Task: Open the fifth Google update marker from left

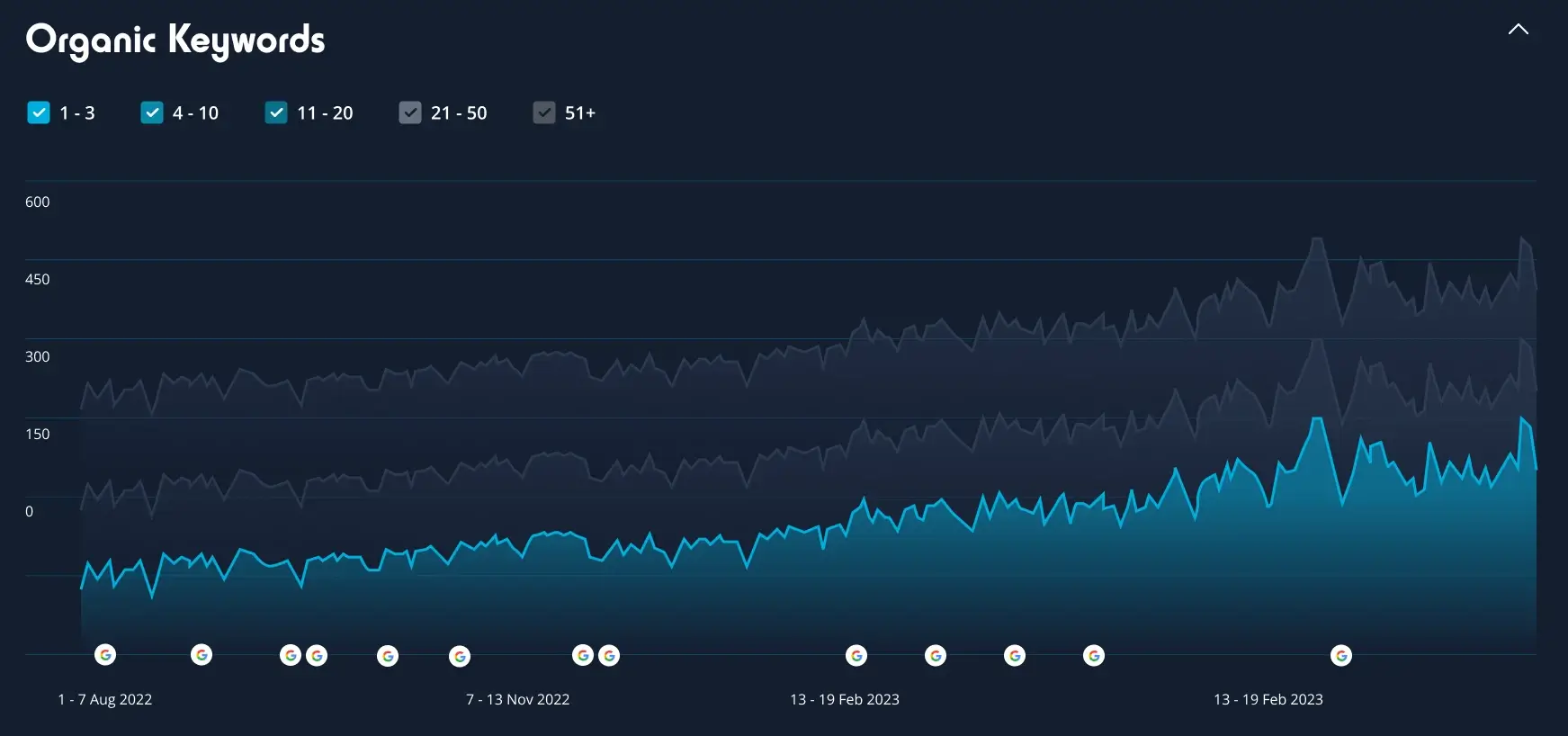Action: coord(388,656)
